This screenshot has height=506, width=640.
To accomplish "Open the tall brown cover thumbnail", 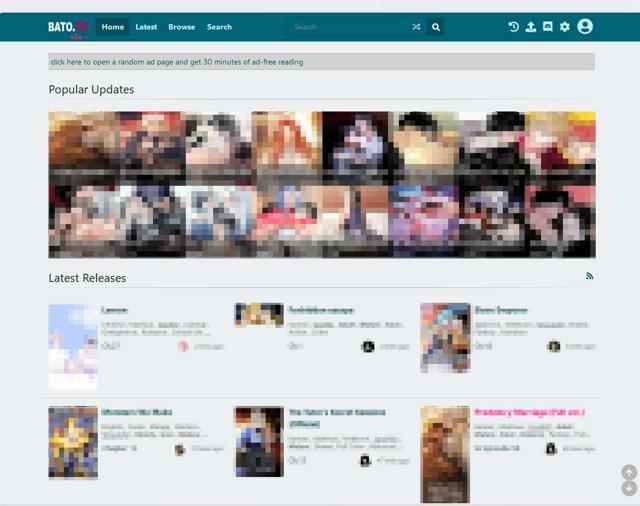I will point(445,454).
